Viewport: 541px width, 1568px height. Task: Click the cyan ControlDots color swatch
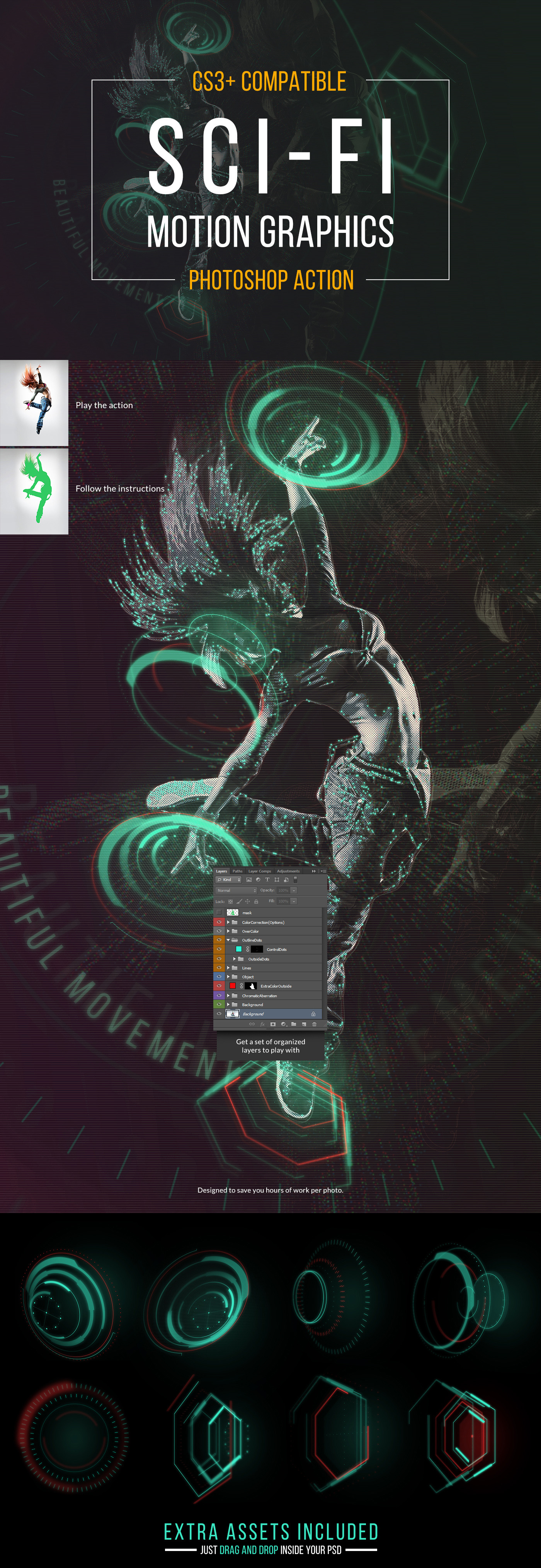(239, 949)
